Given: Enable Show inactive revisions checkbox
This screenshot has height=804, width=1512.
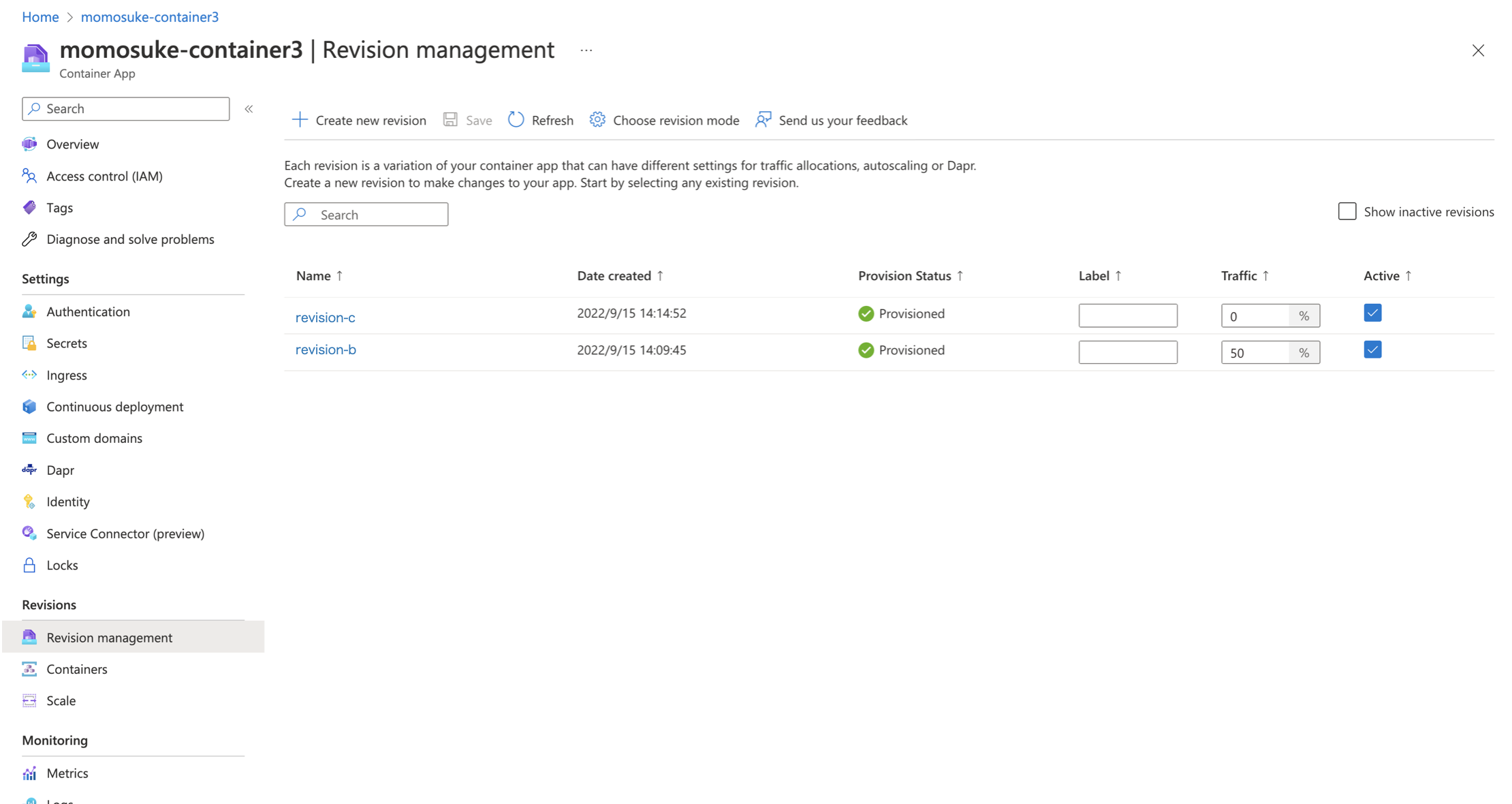Looking at the screenshot, I should point(1346,211).
